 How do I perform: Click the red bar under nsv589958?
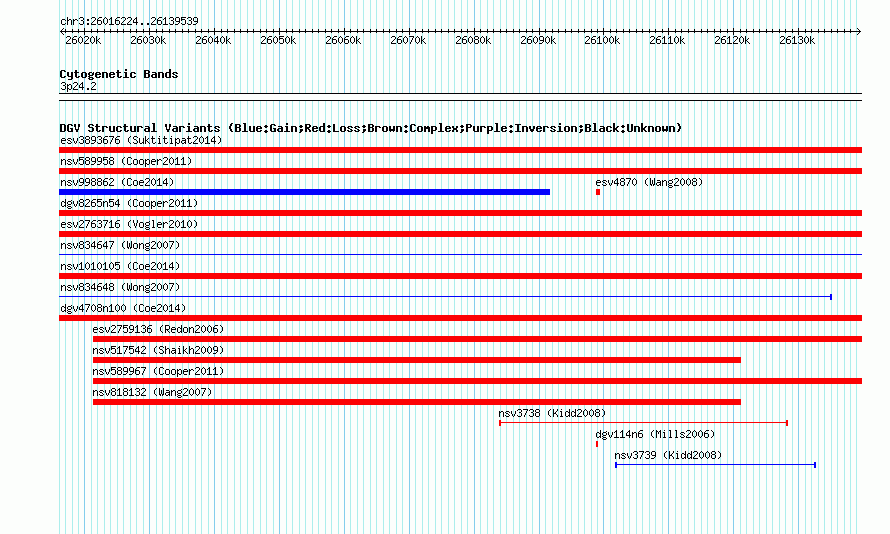click(x=460, y=171)
